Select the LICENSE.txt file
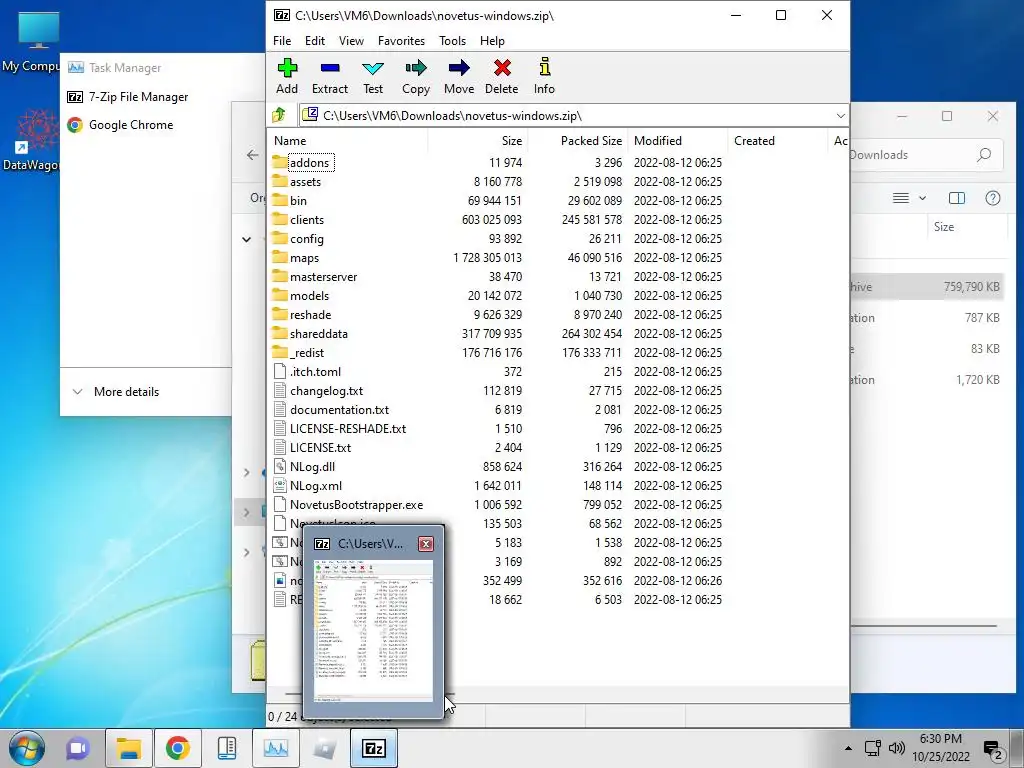Image resolution: width=1024 pixels, height=768 pixels. [x=320, y=447]
